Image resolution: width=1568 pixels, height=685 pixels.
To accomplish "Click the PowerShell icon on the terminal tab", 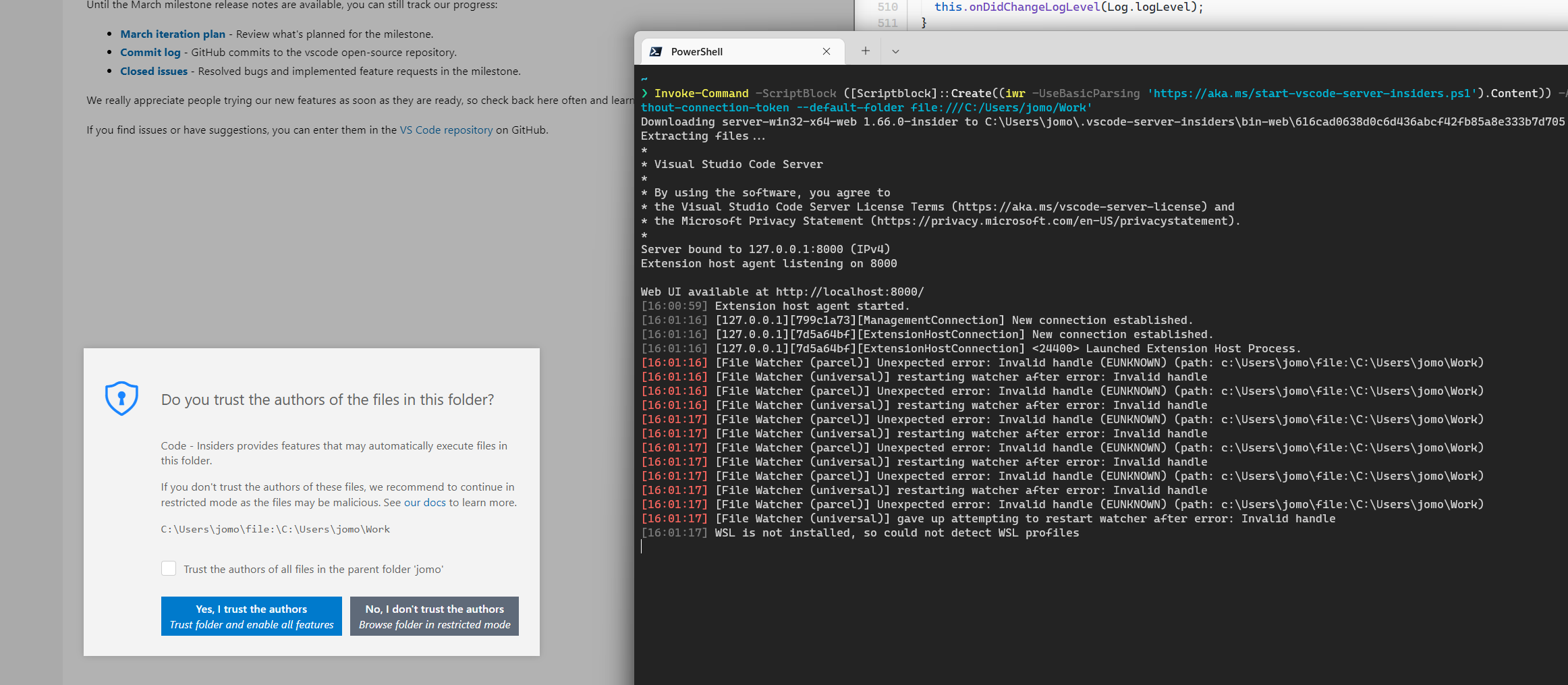I will click(655, 51).
